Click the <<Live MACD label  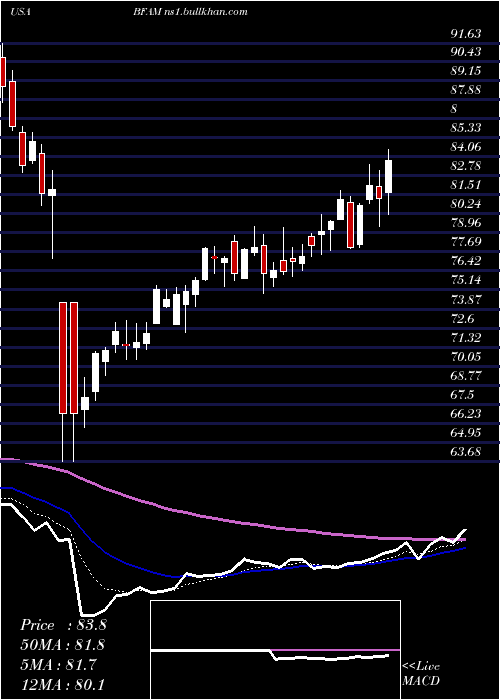click(421, 674)
